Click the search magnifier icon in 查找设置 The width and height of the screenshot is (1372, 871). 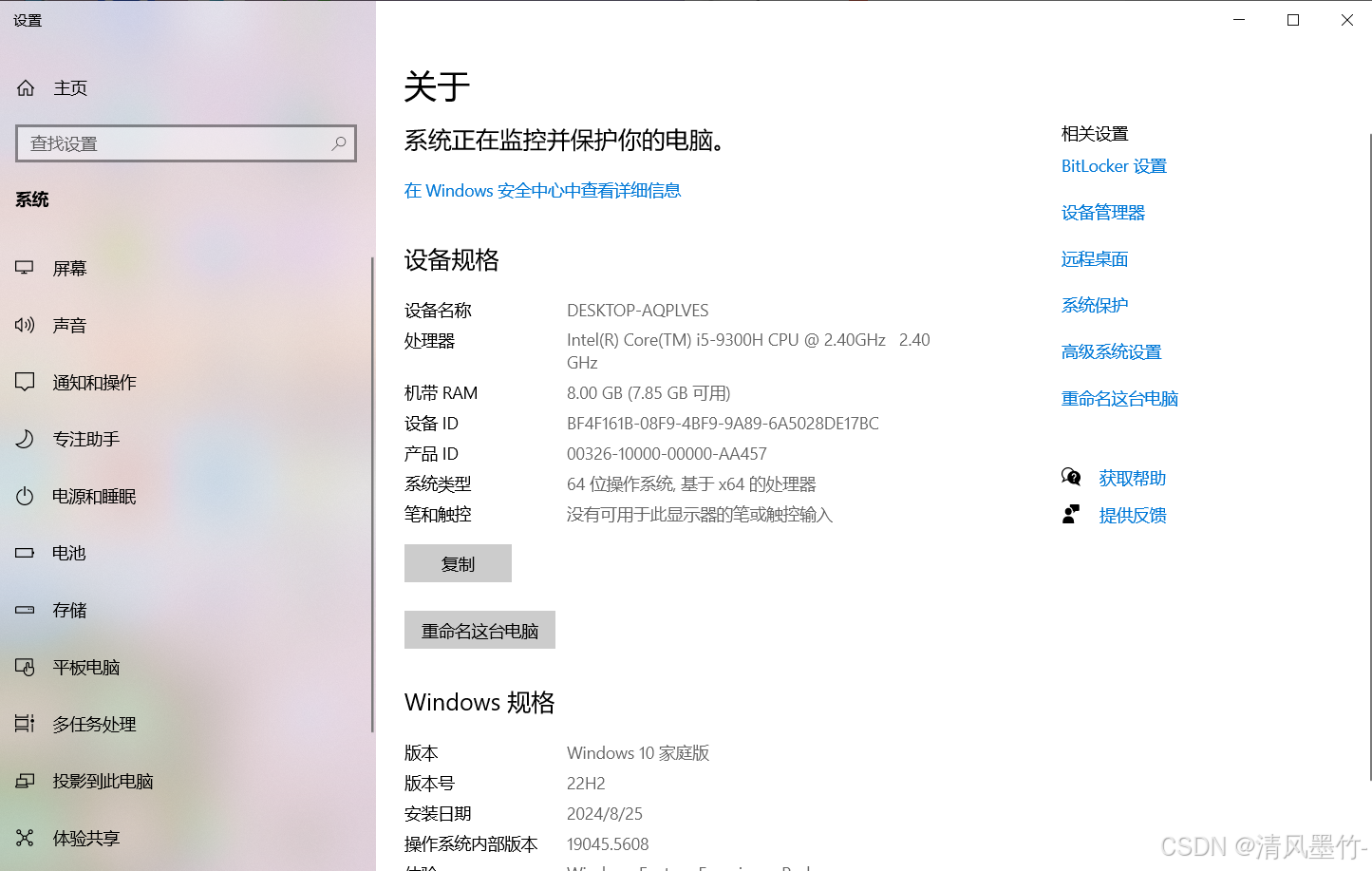[x=338, y=143]
